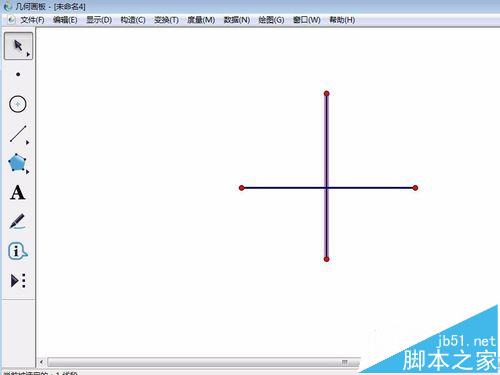Viewport: 500px width, 375px height.
Task: Click the horizontal scrollbar thumb
Action: (203, 362)
